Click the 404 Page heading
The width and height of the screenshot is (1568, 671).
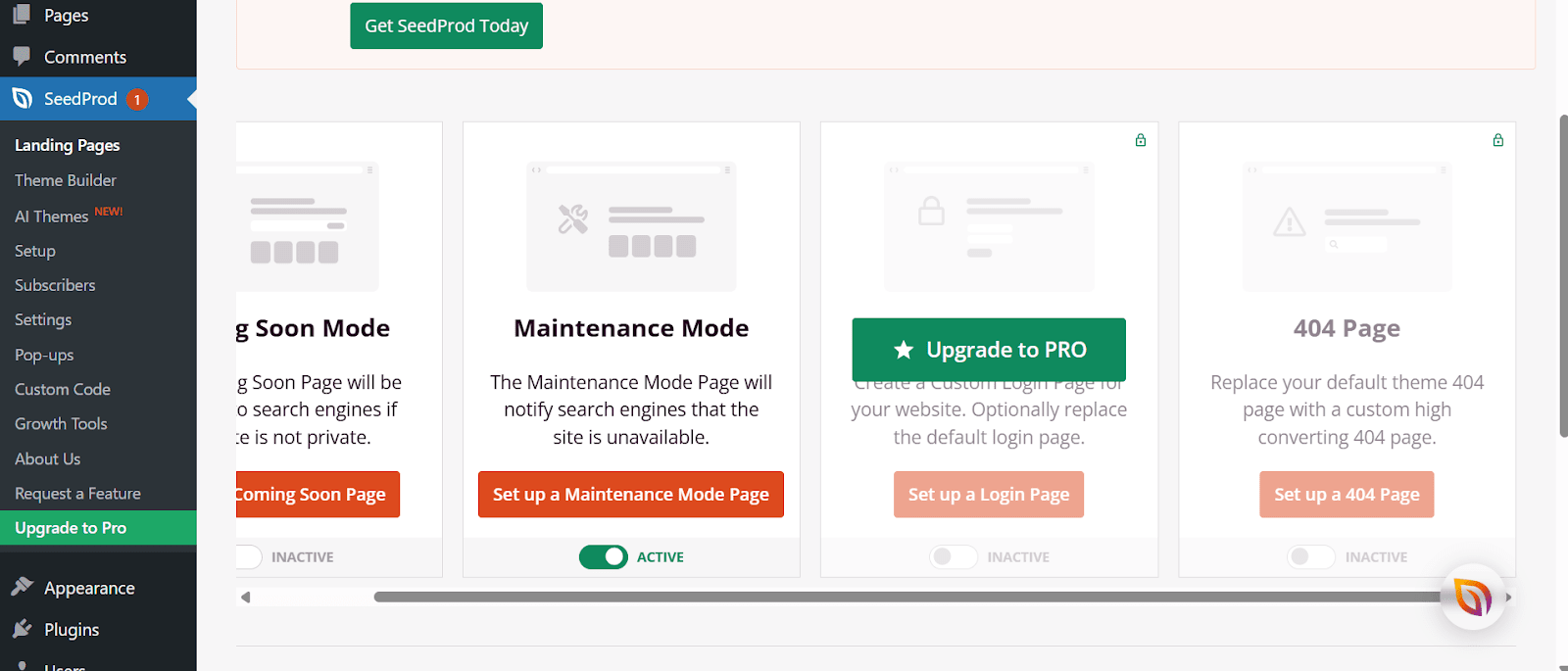tap(1347, 328)
